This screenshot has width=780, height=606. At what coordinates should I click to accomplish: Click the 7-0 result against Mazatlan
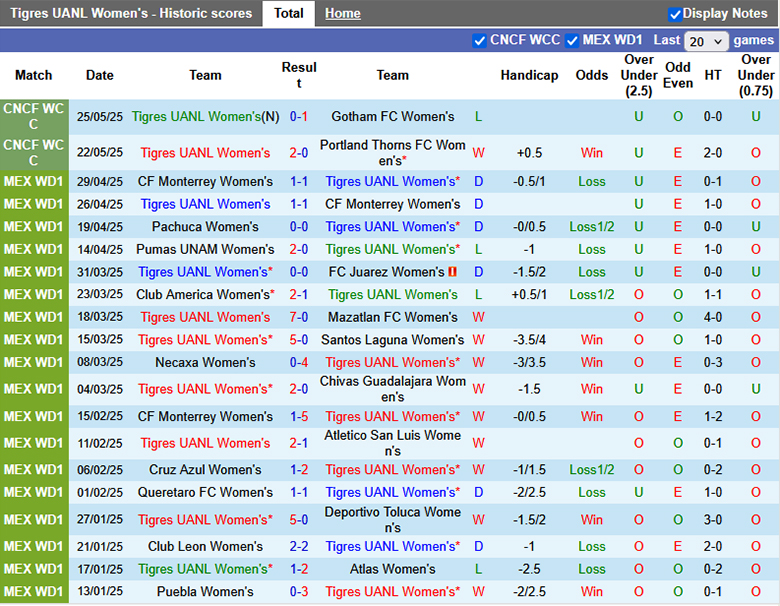[299, 317]
